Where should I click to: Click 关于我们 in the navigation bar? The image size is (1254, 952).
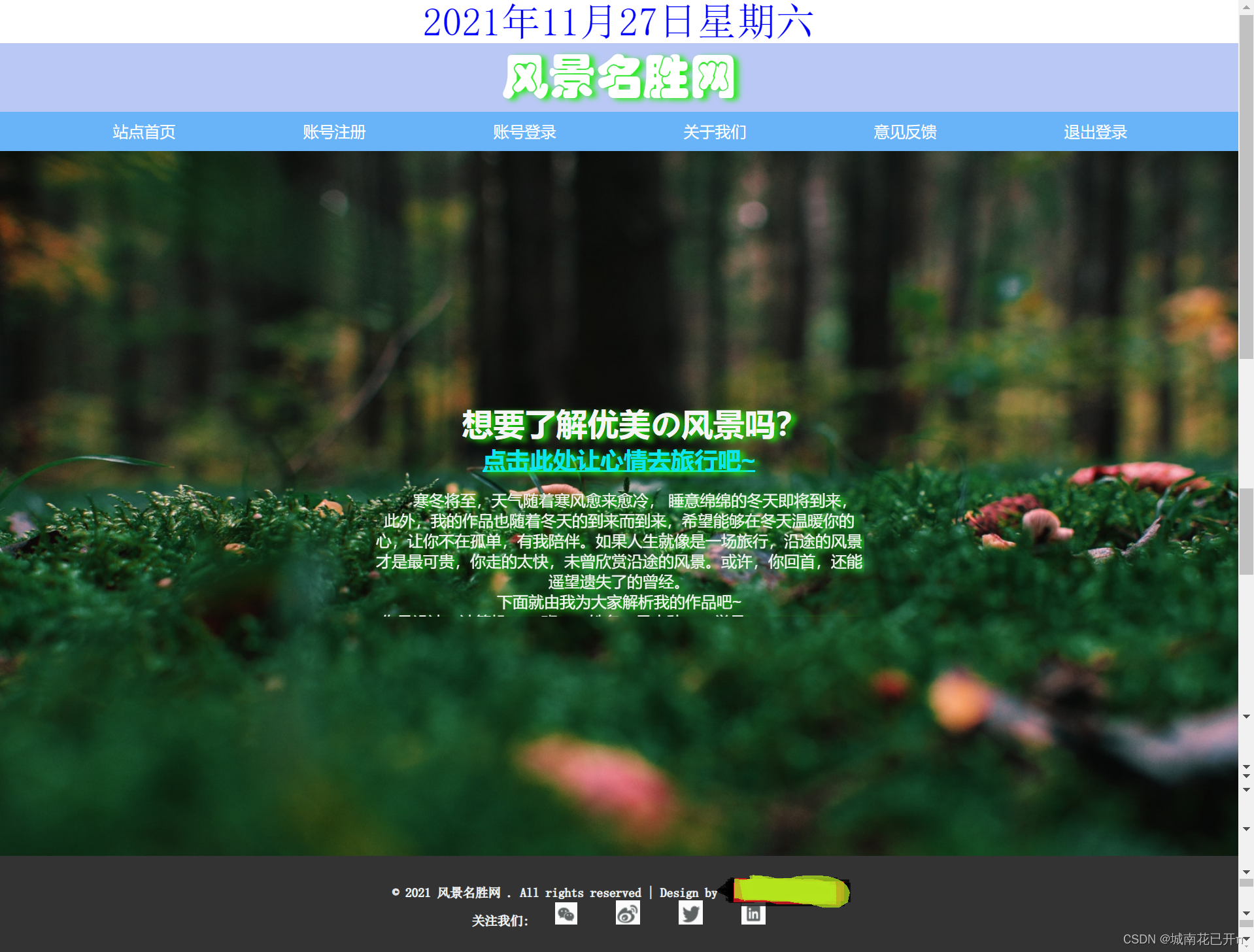714,131
